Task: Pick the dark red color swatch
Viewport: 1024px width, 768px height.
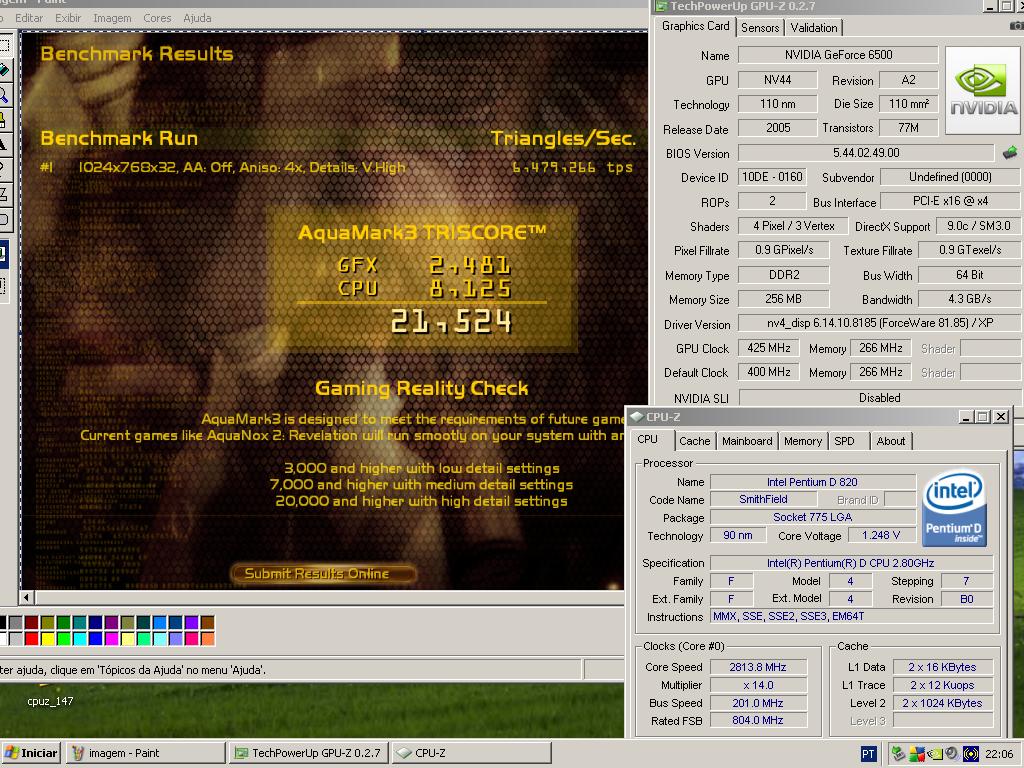Action: coord(31,622)
